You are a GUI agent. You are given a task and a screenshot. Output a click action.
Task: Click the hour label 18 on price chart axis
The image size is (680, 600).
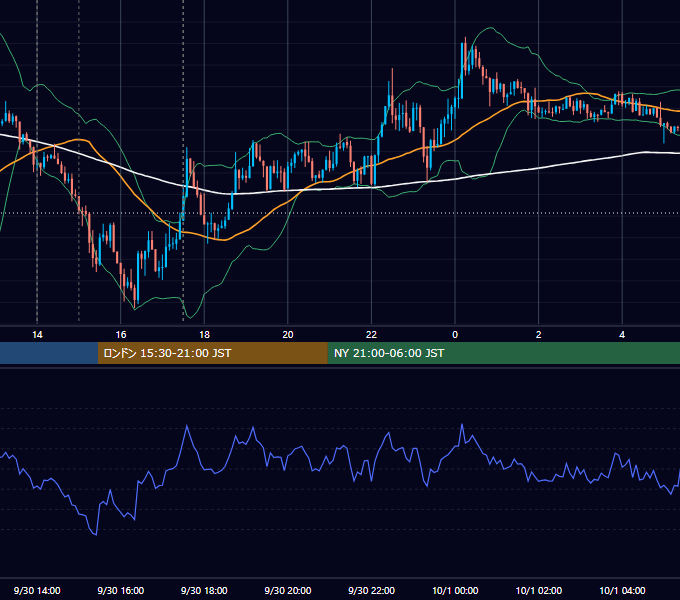pyautogui.click(x=204, y=335)
